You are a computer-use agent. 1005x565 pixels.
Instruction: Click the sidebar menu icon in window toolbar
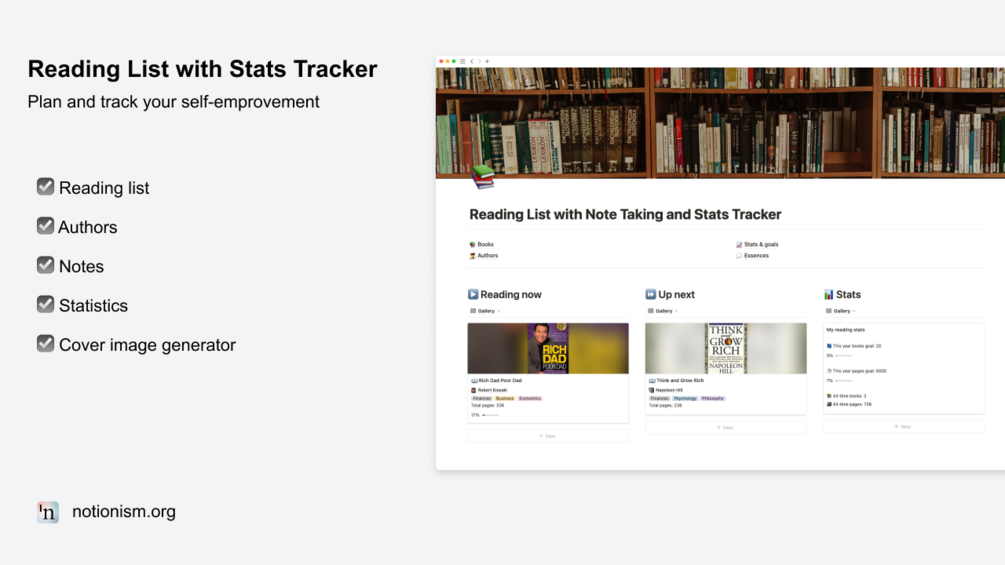[462, 61]
